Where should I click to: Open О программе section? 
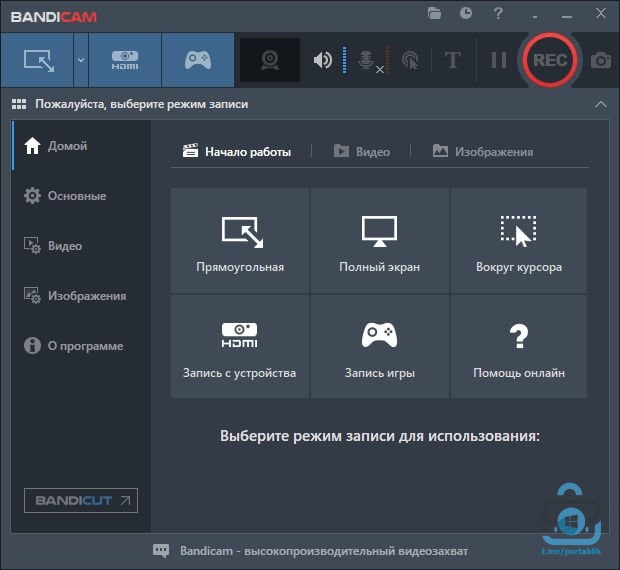(x=81, y=345)
